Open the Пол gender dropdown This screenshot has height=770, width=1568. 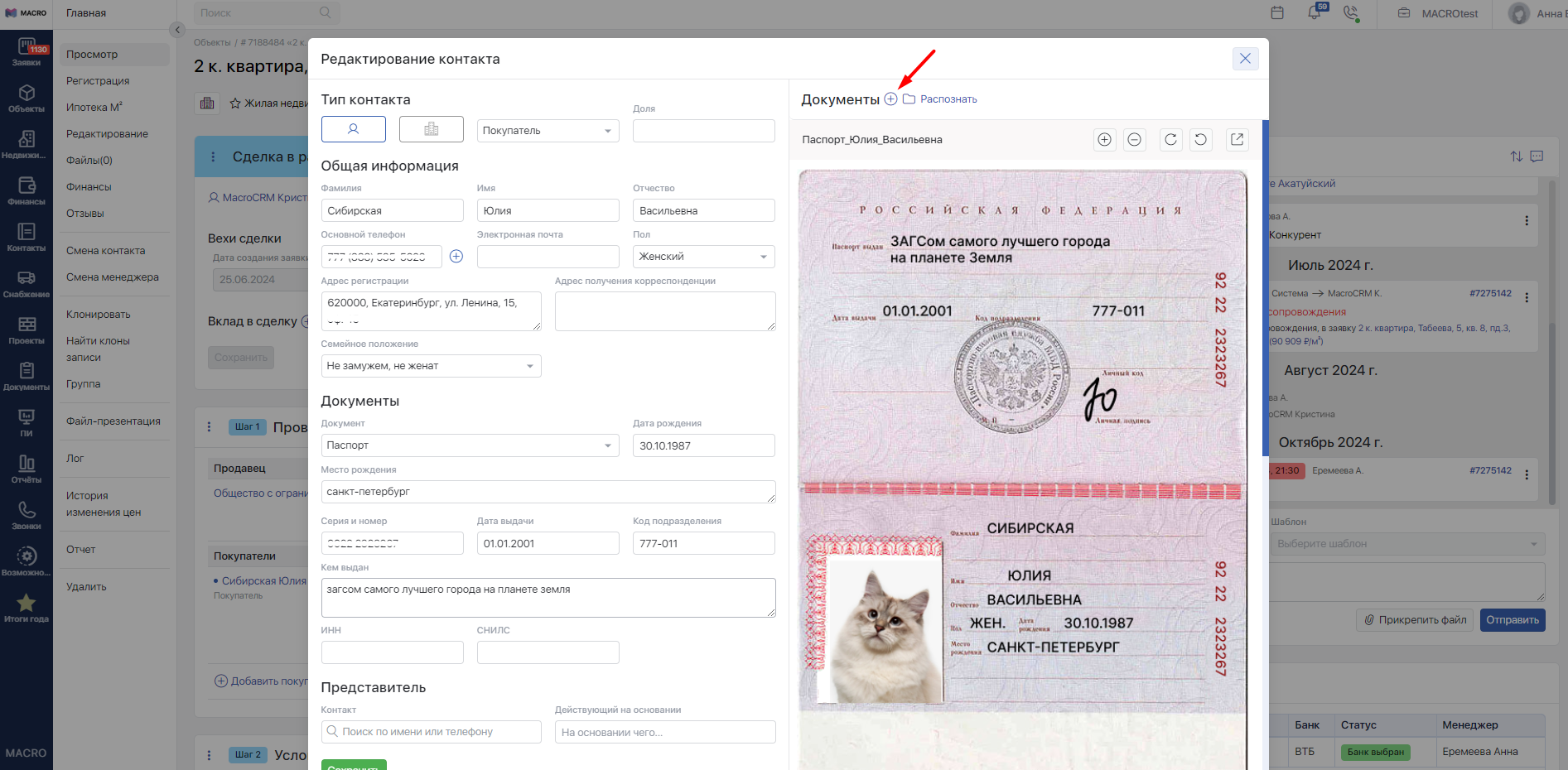[704, 257]
